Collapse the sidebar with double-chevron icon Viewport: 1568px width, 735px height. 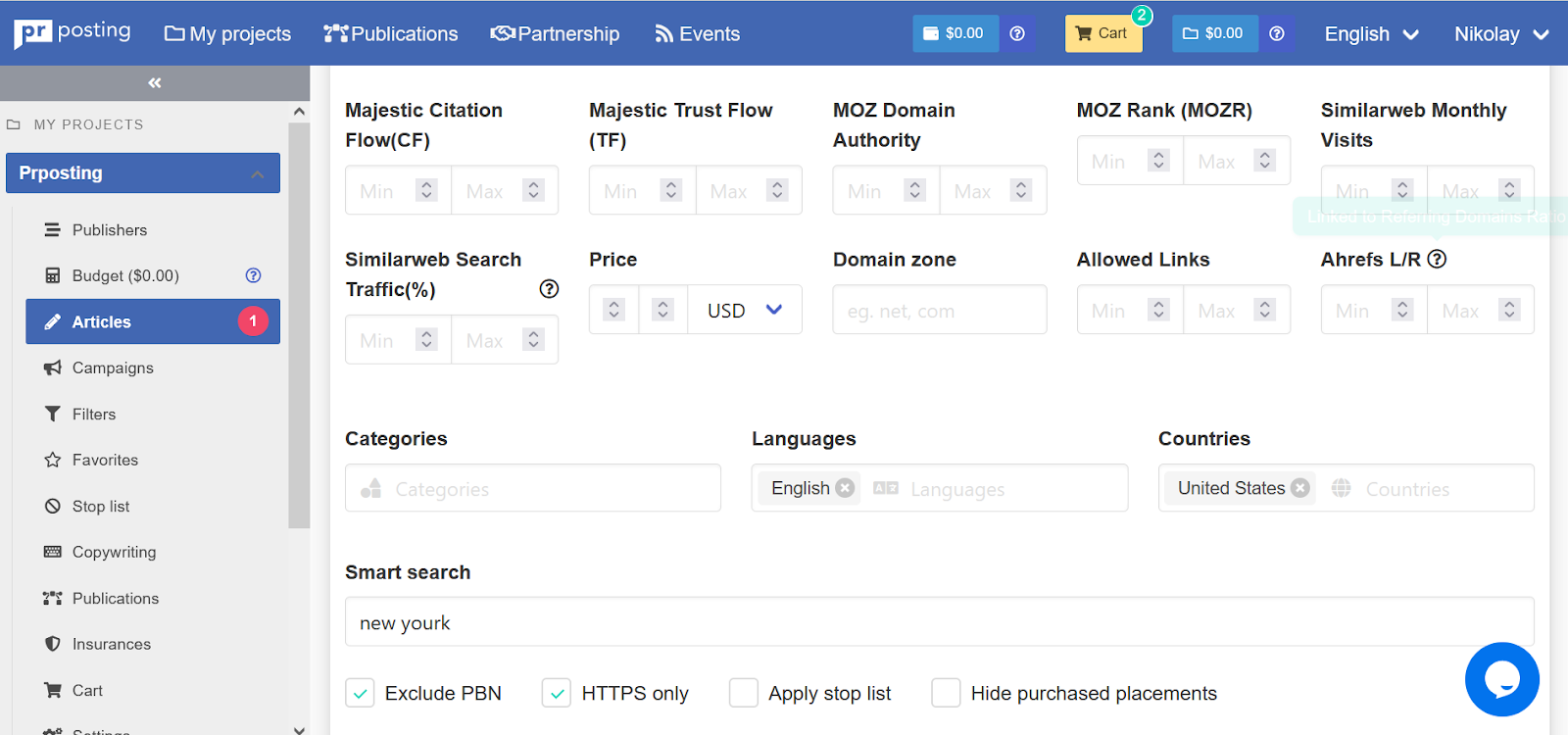[x=155, y=83]
